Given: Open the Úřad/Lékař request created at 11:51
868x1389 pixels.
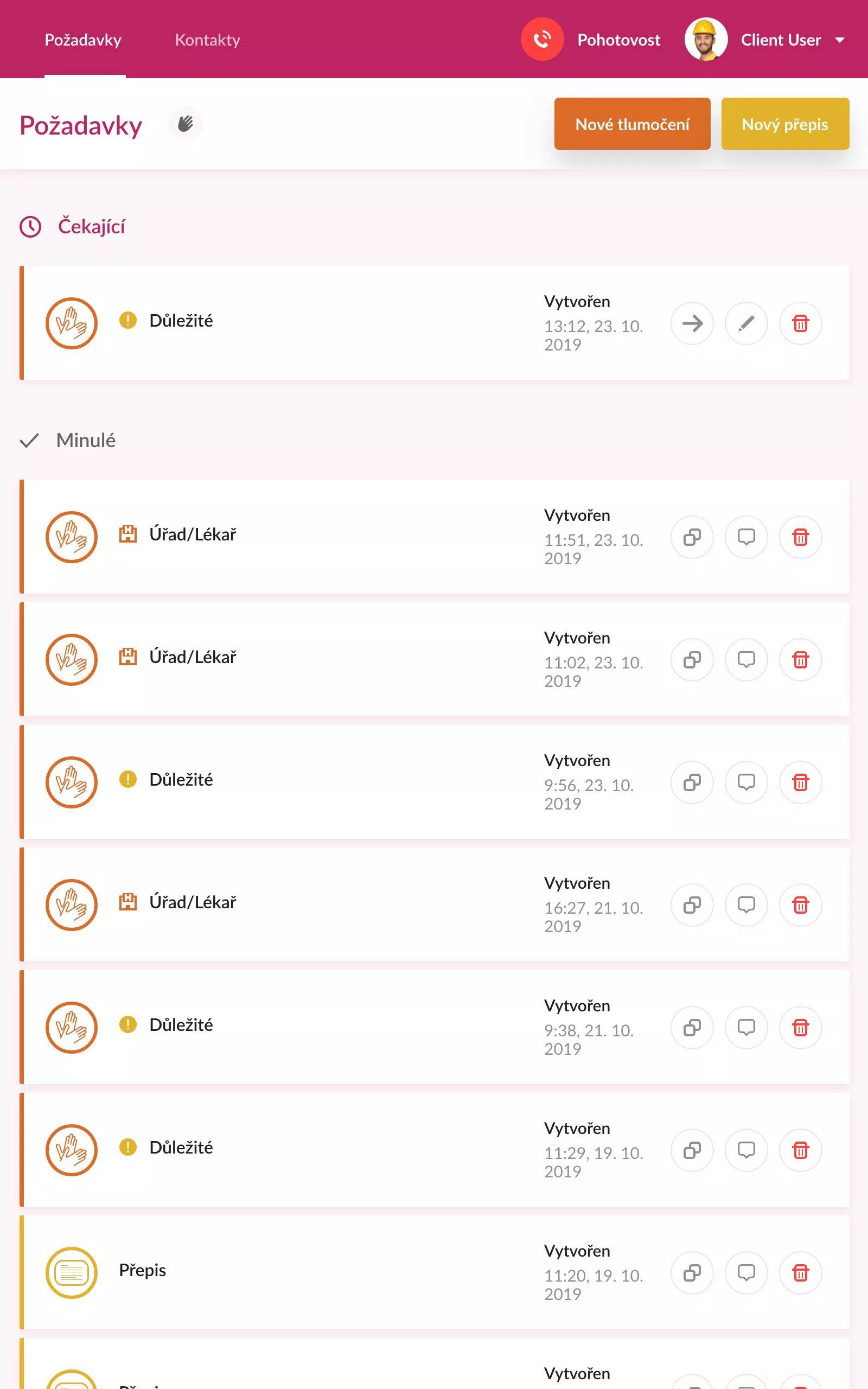Looking at the screenshot, I should (x=435, y=537).
